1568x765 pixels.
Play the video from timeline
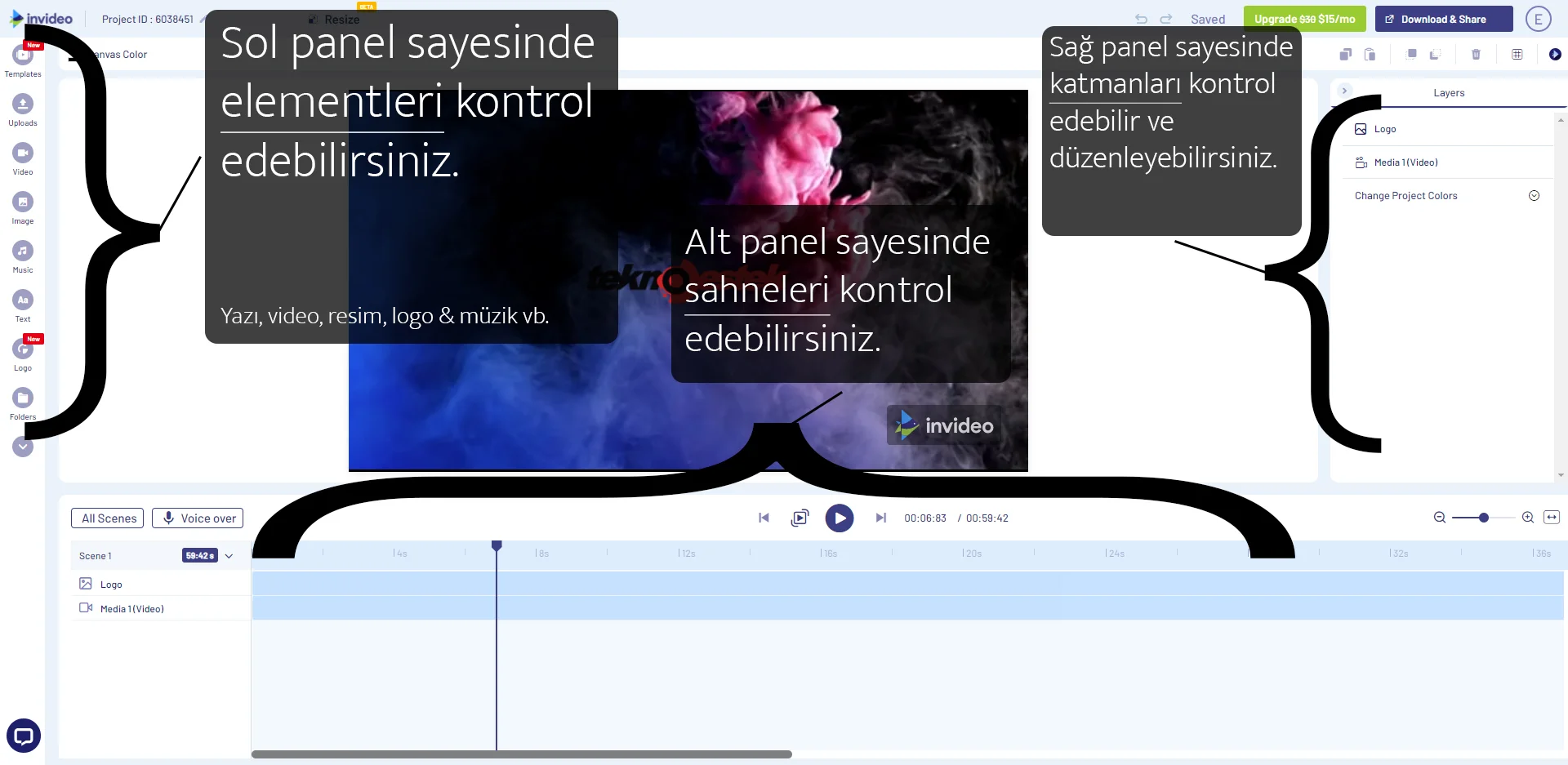[840, 518]
